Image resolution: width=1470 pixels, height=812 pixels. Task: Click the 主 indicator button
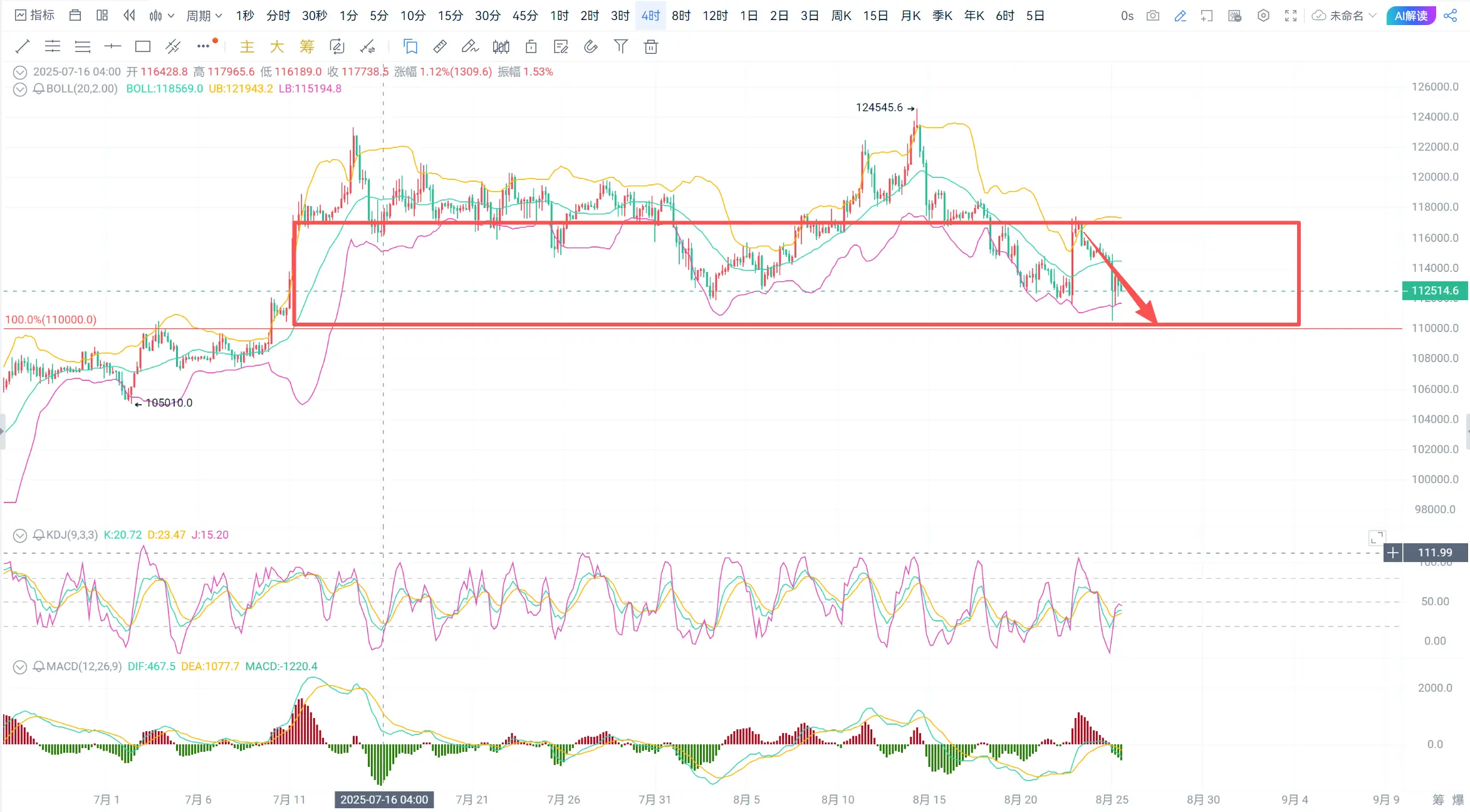[247, 46]
